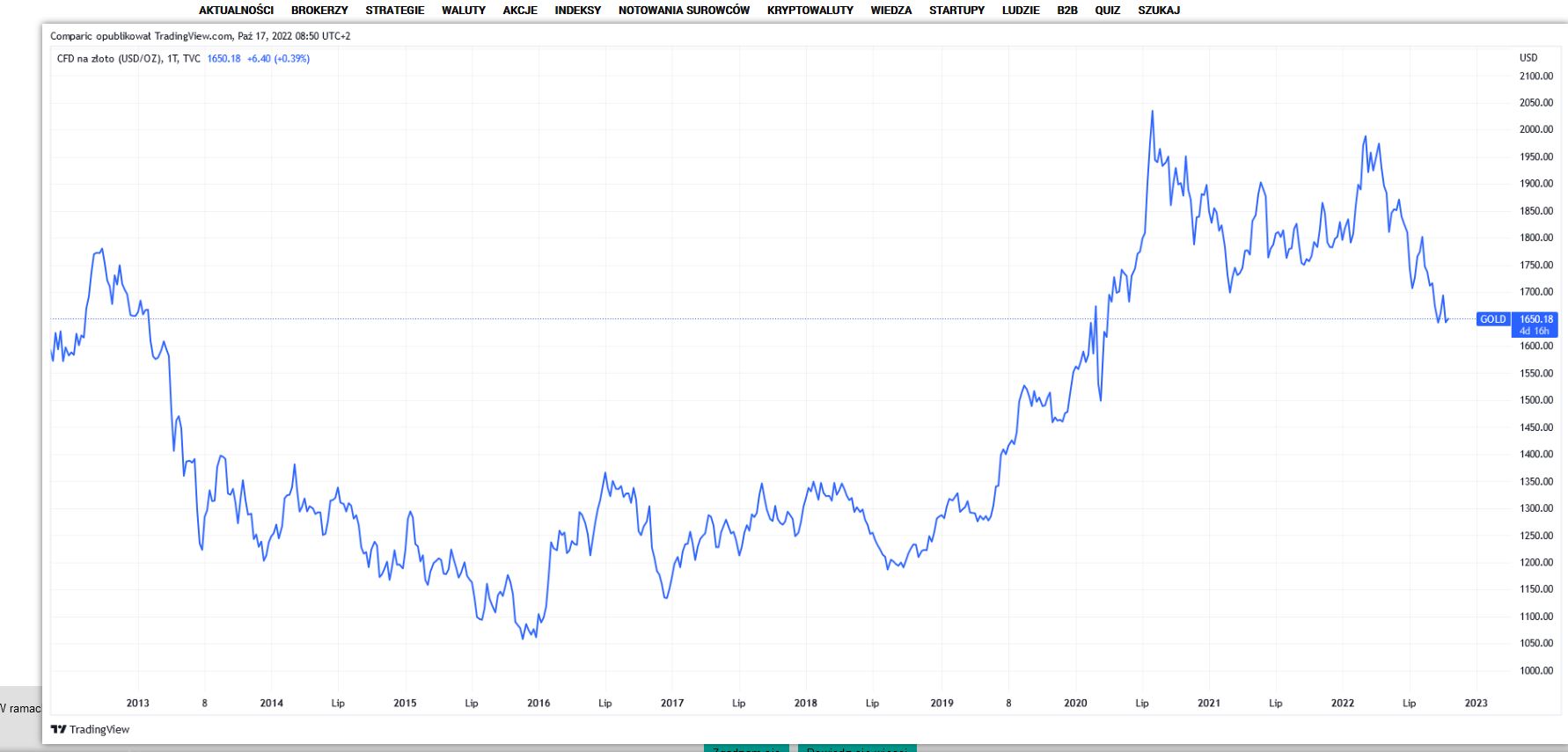
Task: Select the KRYPTOWALUTY menu item
Action: coord(810,11)
